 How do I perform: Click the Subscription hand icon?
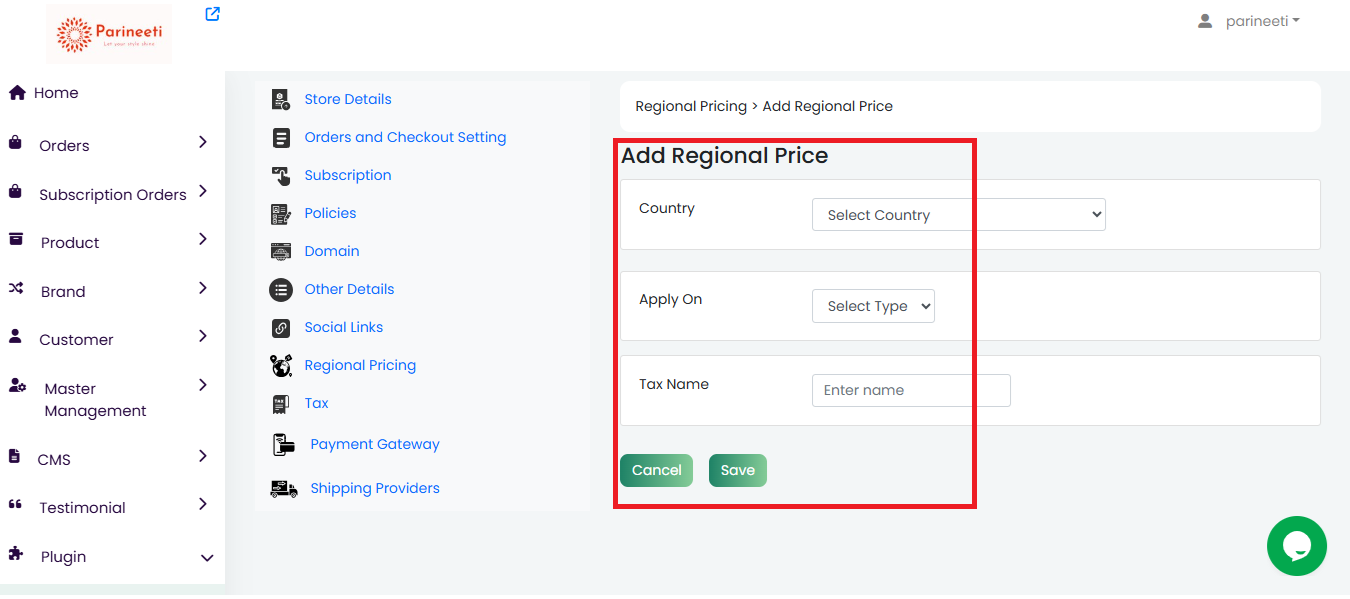[x=281, y=175]
